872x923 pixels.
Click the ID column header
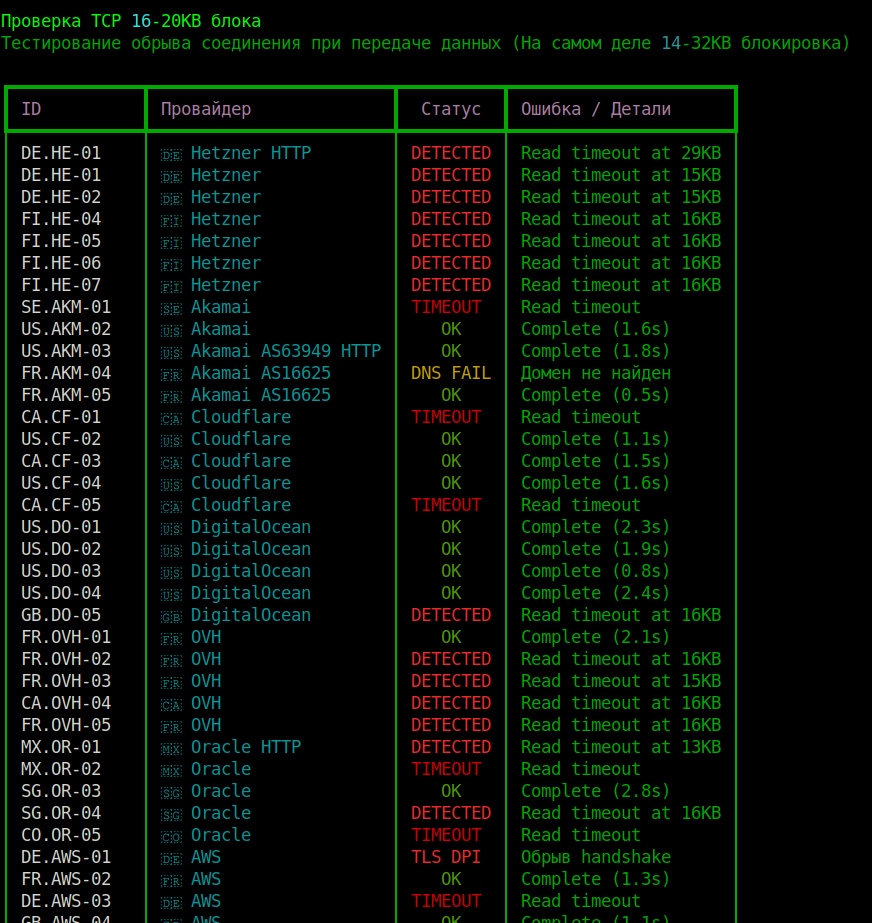[31, 109]
